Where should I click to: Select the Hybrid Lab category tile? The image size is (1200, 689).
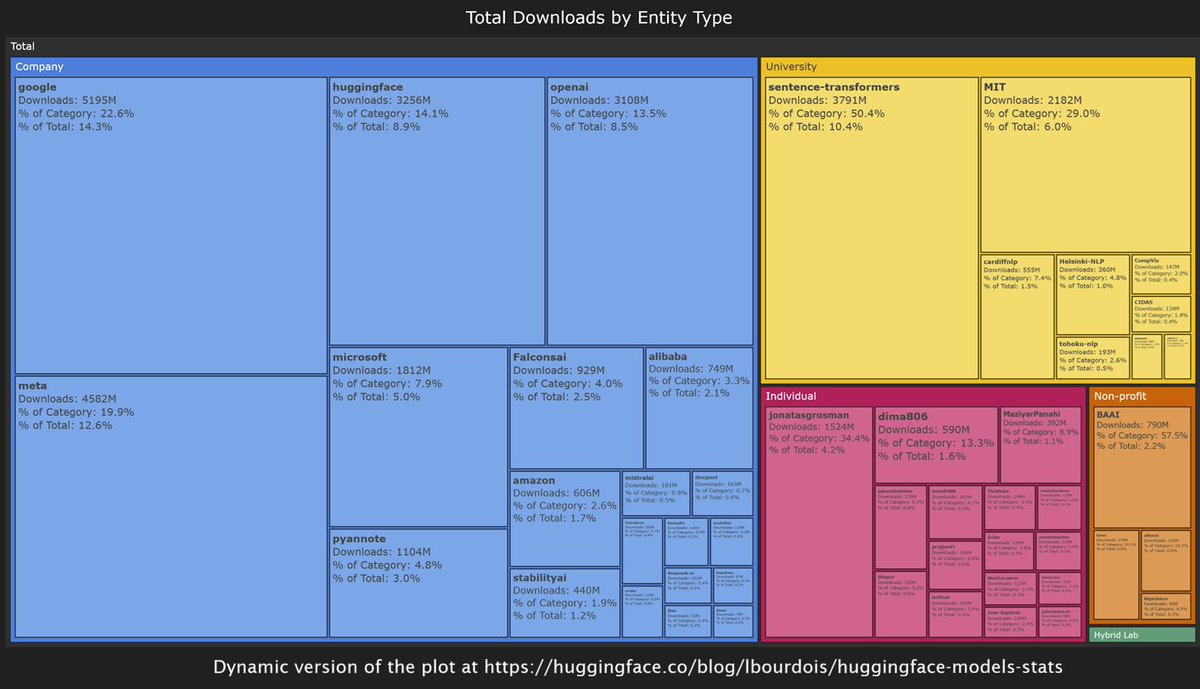pyautogui.click(x=1141, y=635)
